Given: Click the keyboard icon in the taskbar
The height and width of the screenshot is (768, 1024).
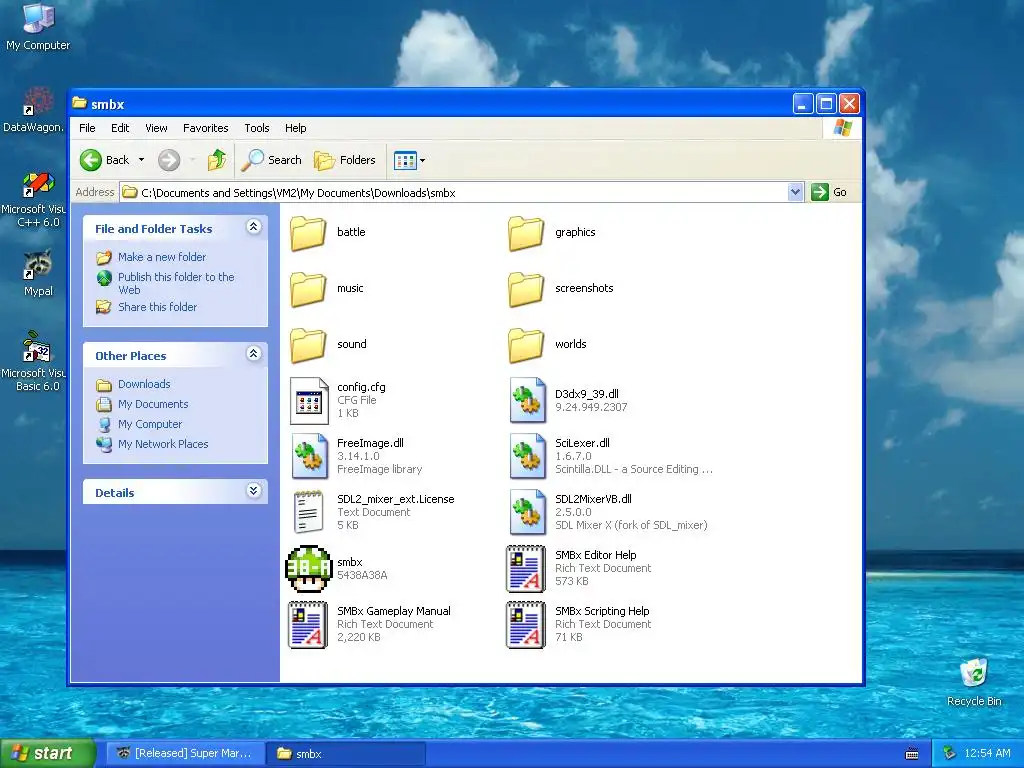Looking at the screenshot, I should (912, 754).
